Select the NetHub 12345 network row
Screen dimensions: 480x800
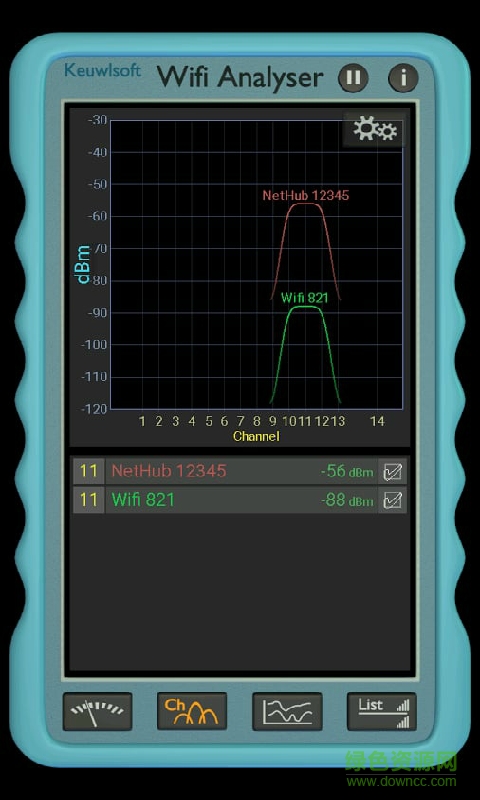240,471
